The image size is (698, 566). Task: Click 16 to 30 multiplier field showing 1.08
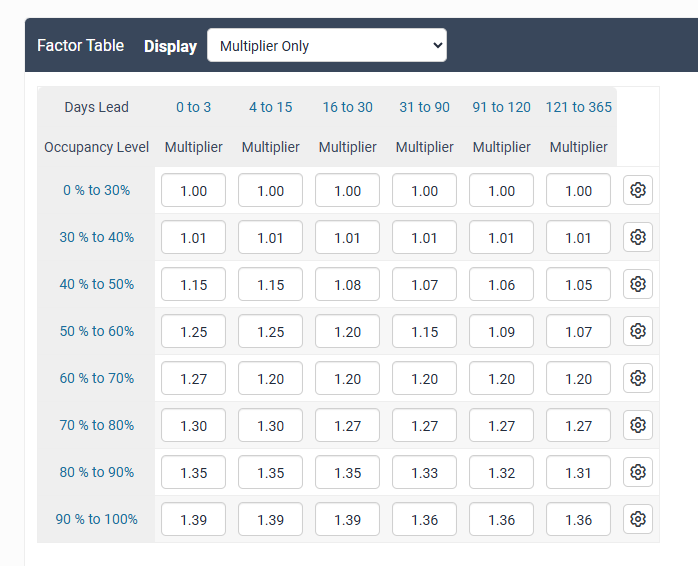347,284
